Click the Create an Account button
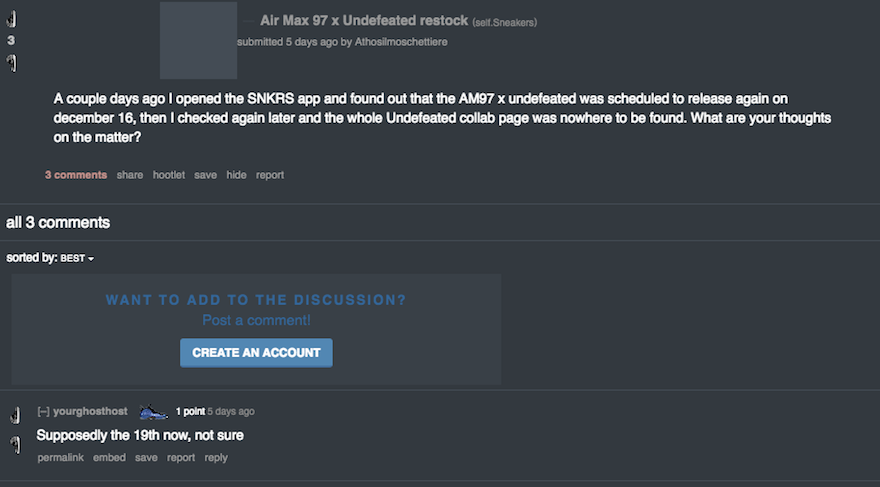This screenshot has width=880, height=487. [x=256, y=352]
